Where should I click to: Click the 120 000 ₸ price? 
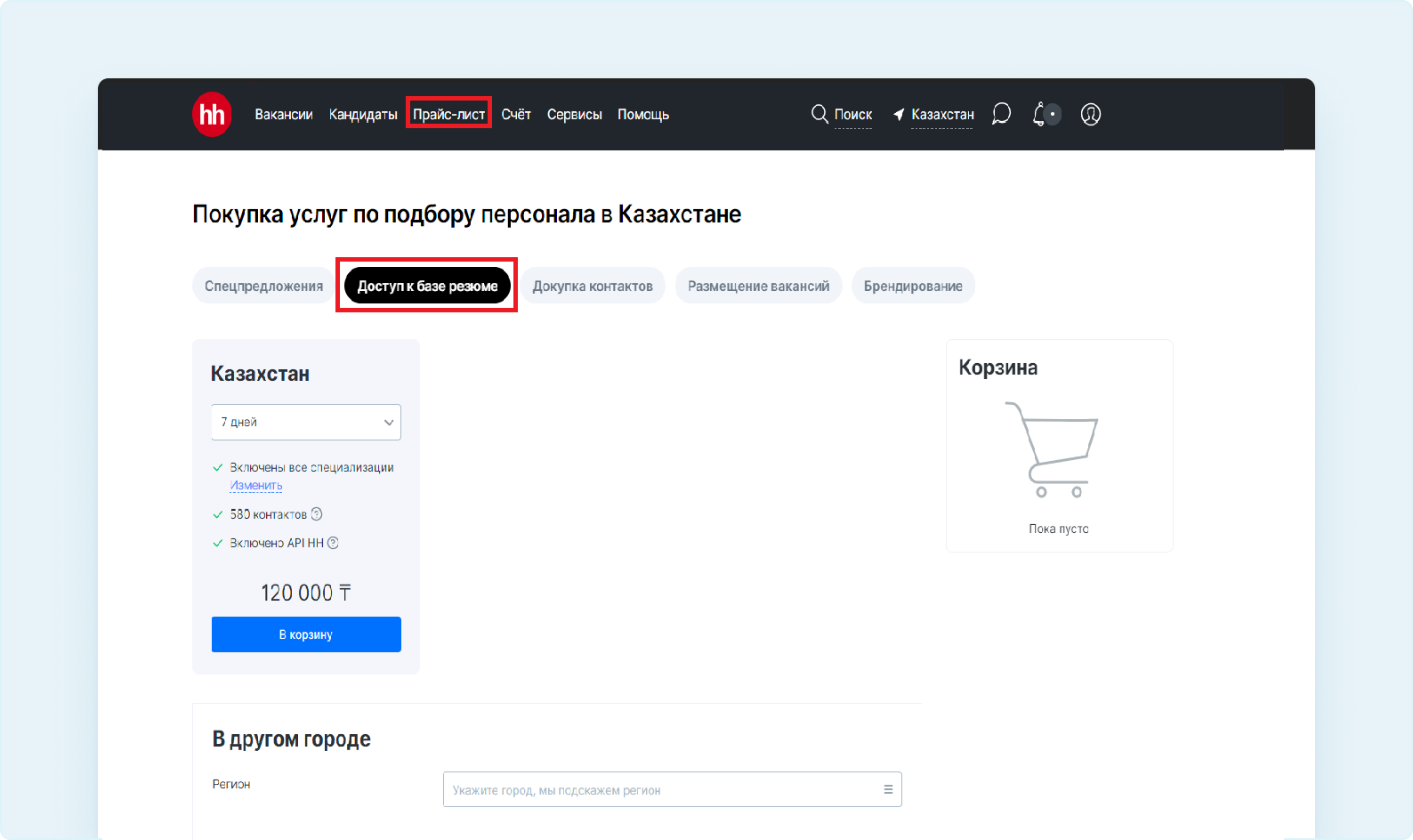point(306,593)
